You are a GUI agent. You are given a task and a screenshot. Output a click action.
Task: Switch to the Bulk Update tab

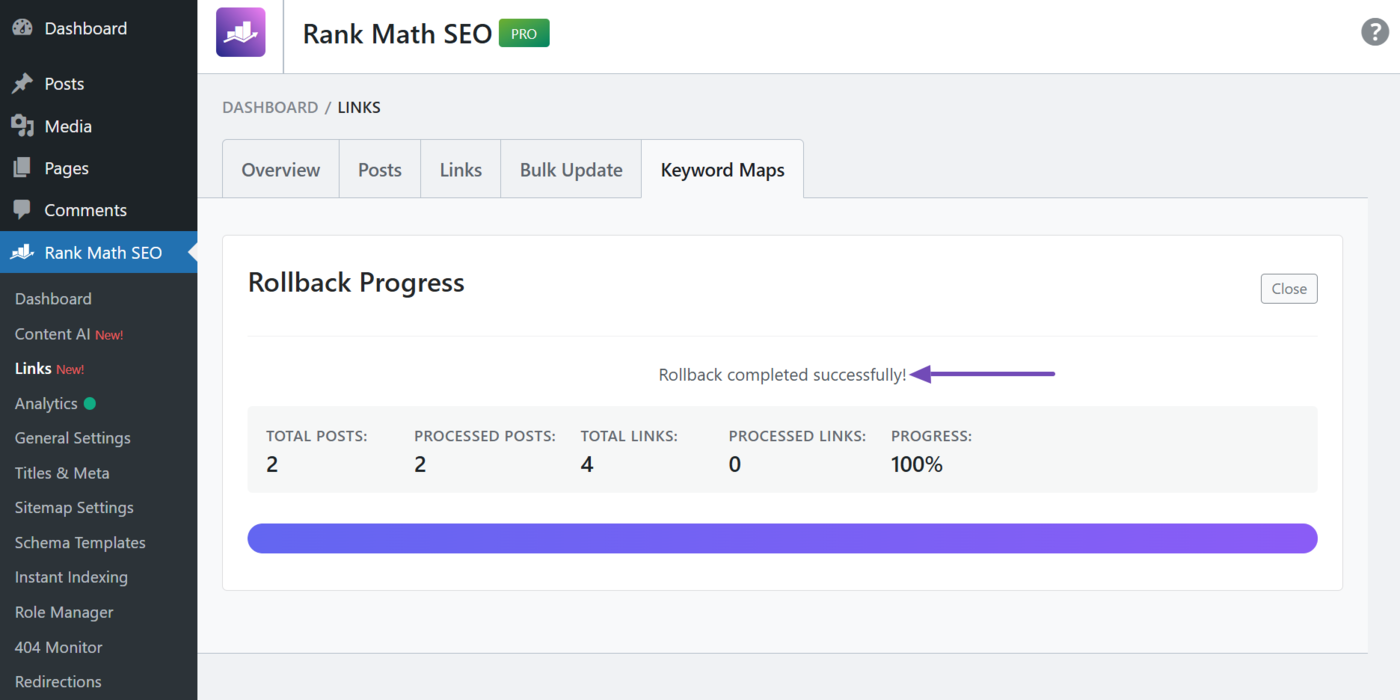pos(570,169)
